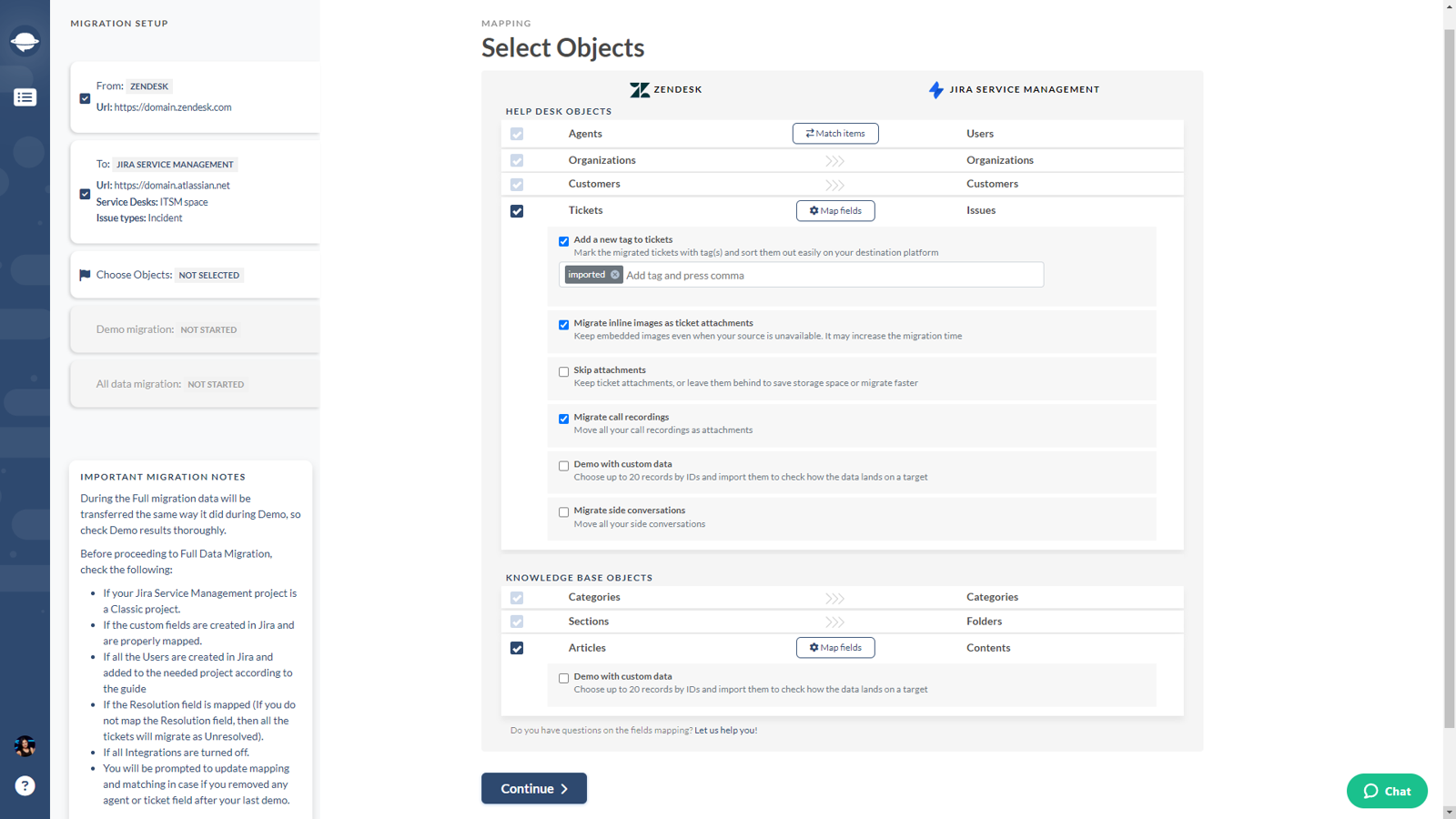Uncheck Migrate call recordings
The image size is (1456, 819).
564,419
